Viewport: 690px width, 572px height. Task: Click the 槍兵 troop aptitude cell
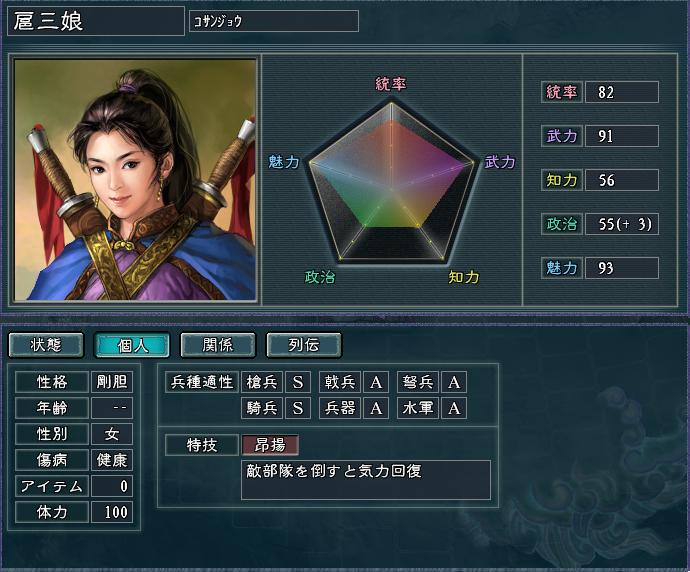(262, 381)
